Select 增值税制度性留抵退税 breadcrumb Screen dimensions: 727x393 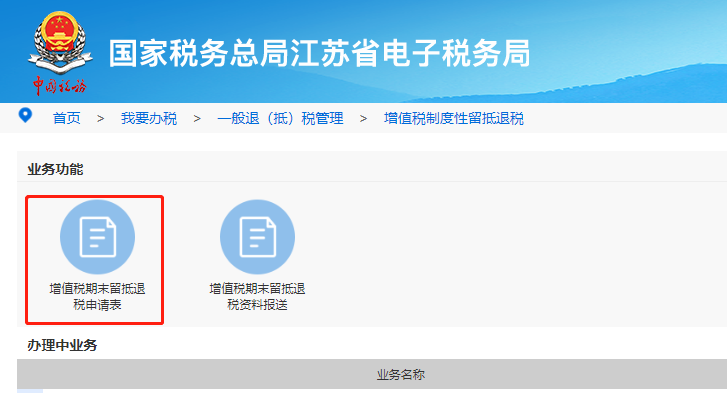tap(453, 118)
